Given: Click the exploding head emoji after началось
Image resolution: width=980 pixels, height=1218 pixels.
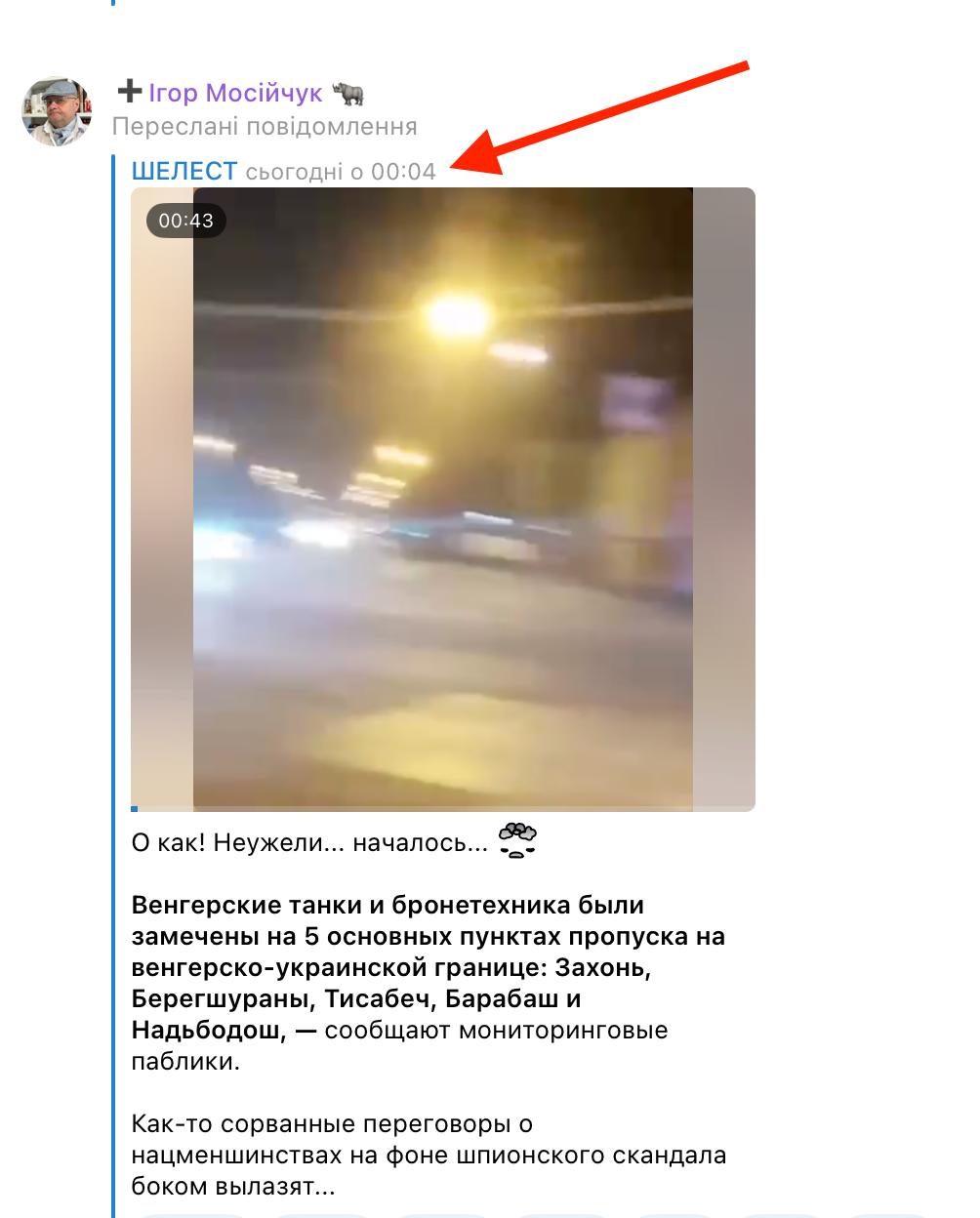Looking at the screenshot, I should coord(517,841).
